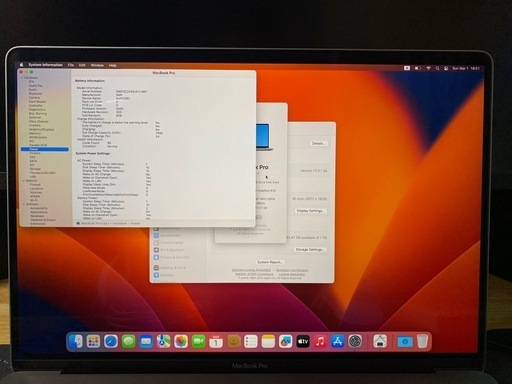Viewport: 512px width, 384px height.
Task: Collapse the Network section in sidebar
Action: coord(23,180)
